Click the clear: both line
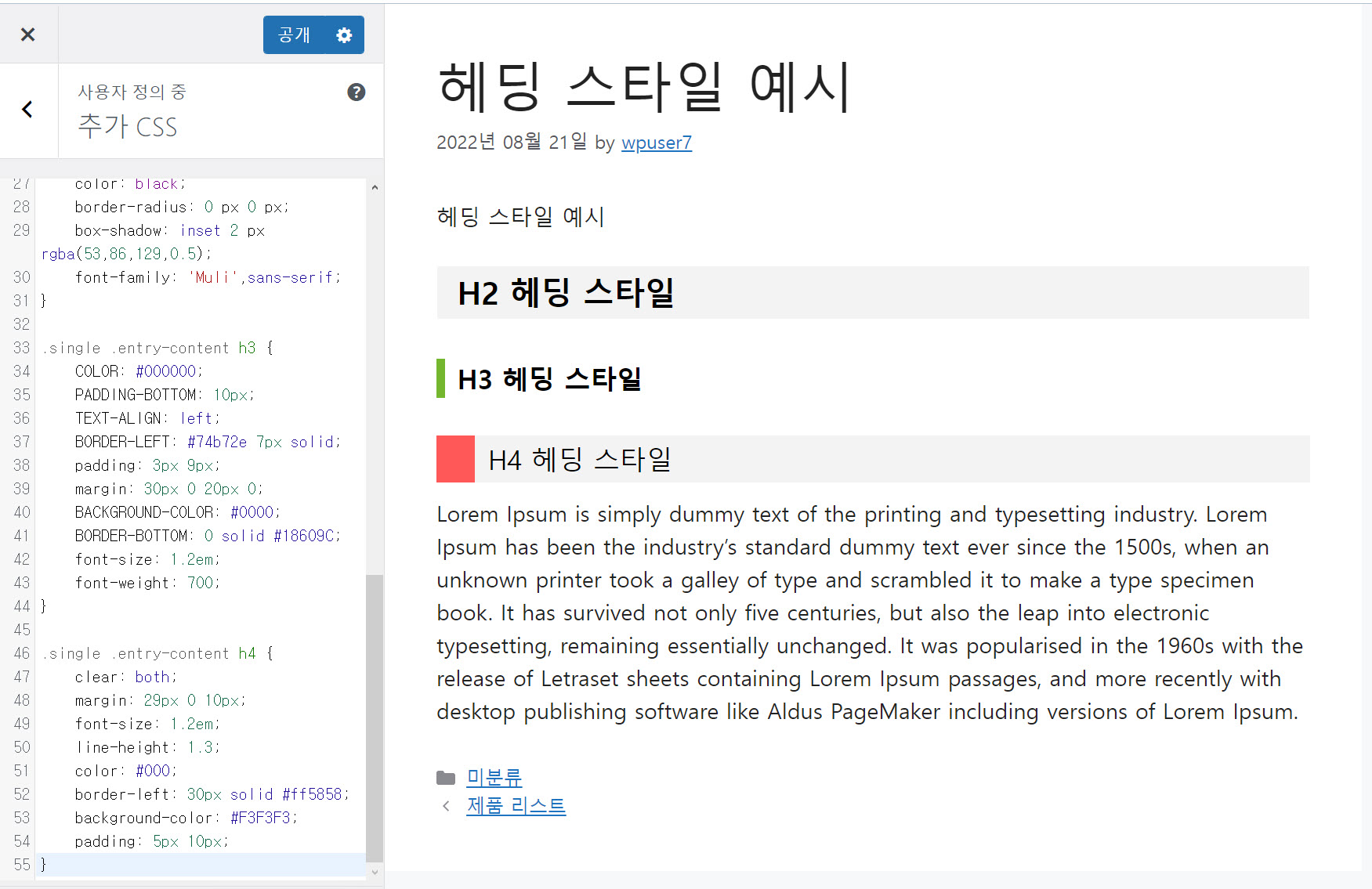 click(x=125, y=677)
